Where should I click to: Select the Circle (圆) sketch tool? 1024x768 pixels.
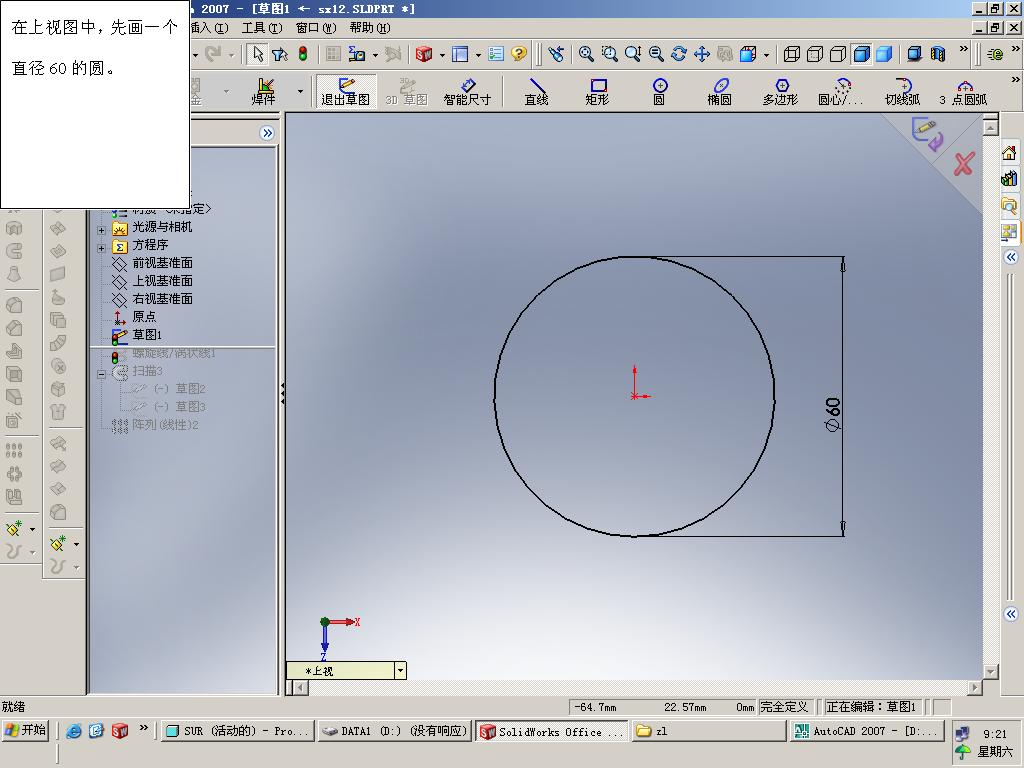659,91
